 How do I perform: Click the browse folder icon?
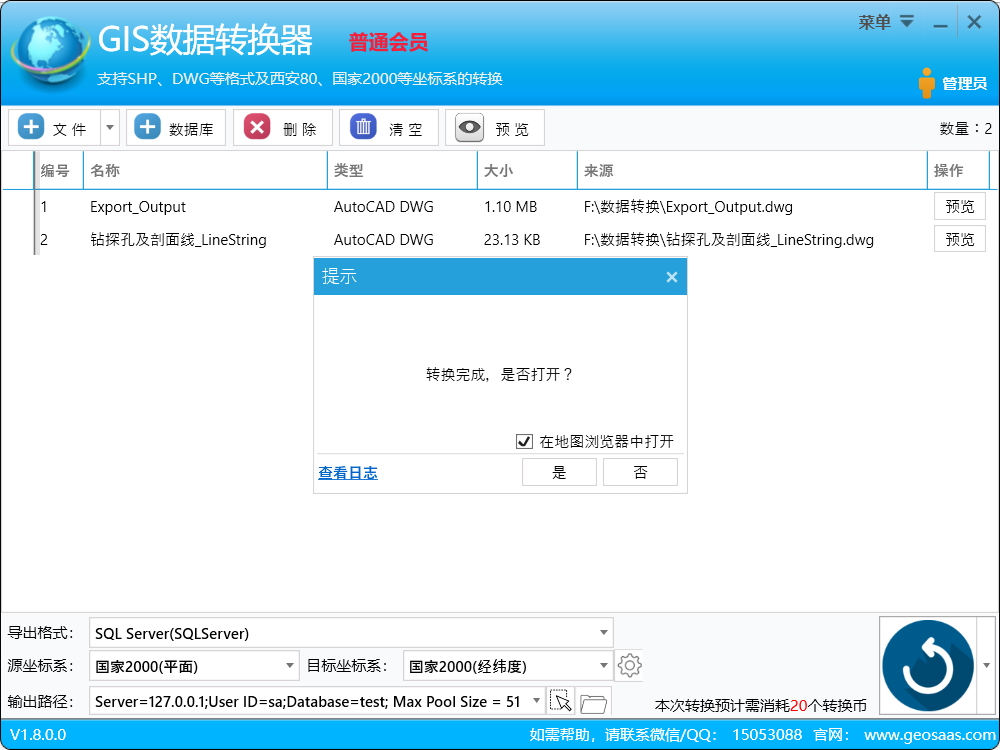point(594,703)
